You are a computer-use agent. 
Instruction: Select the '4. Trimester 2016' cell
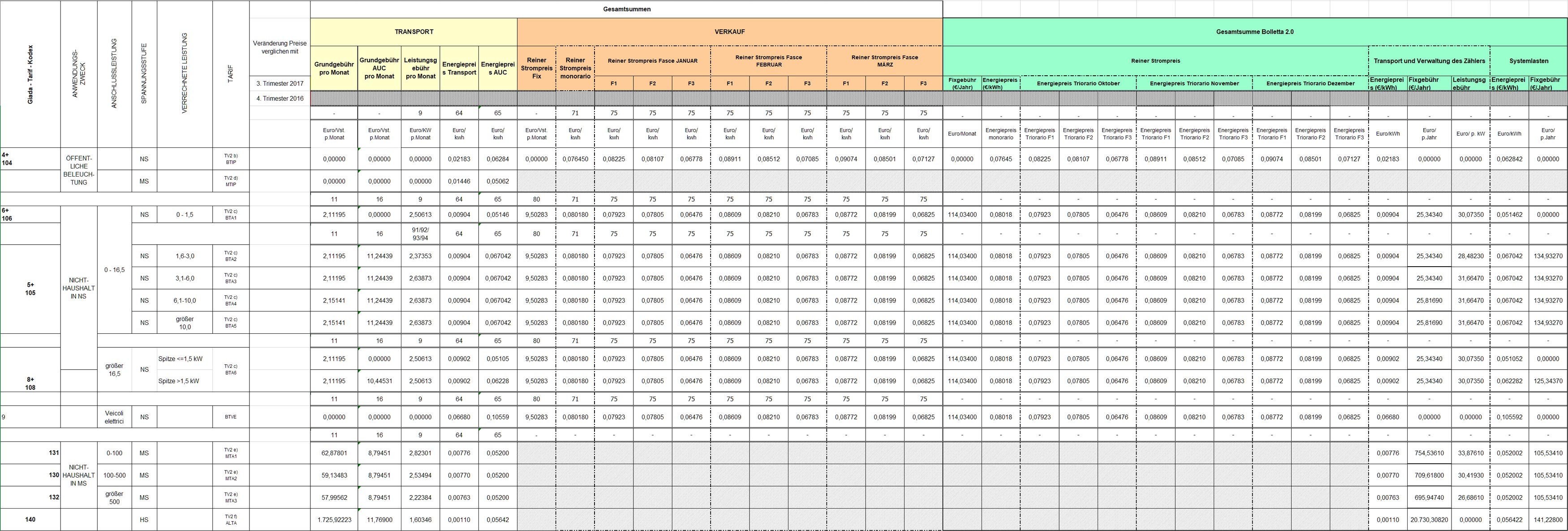point(280,98)
